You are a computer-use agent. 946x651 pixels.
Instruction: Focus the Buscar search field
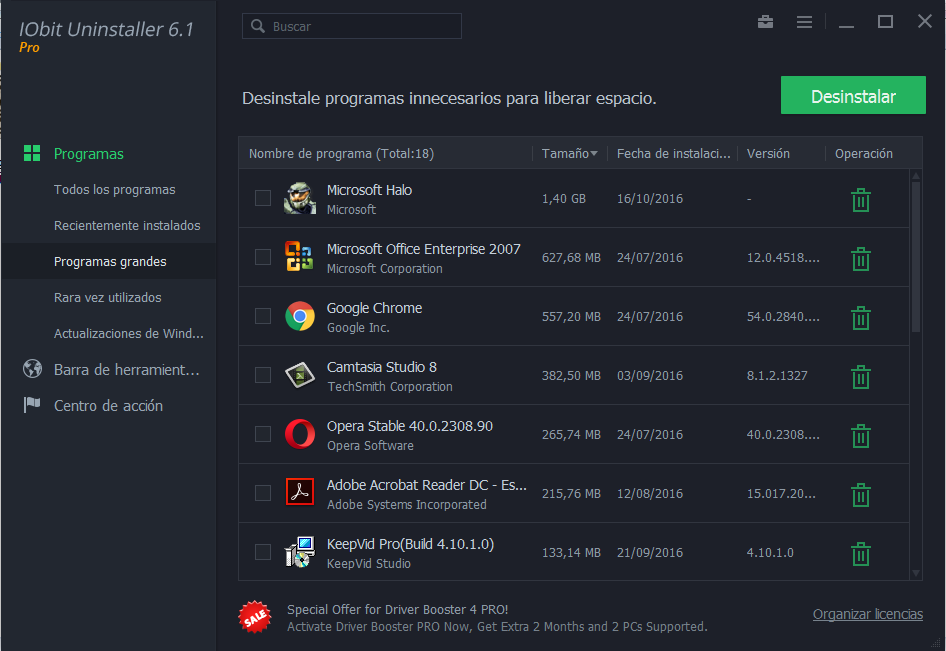pos(352,26)
